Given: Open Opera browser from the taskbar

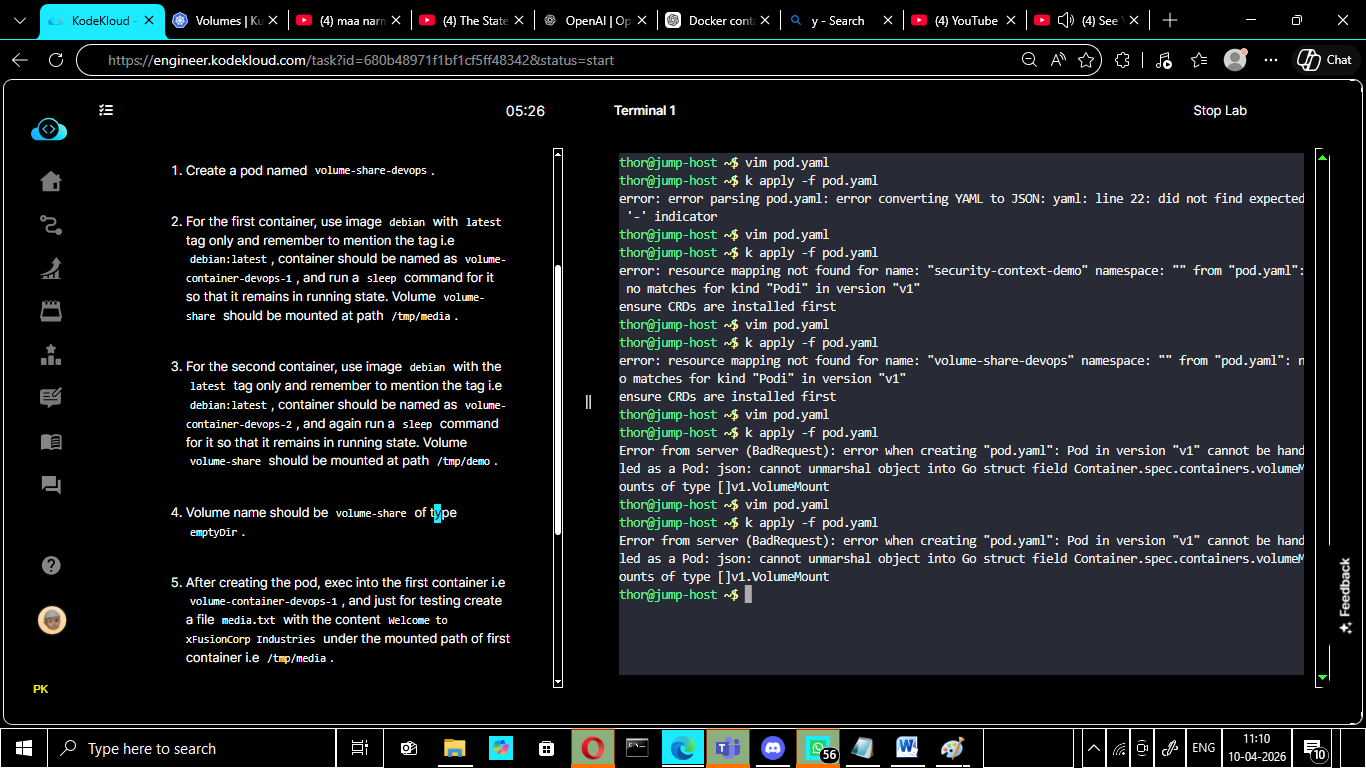Looking at the screenshot, I should click(593, 748).
